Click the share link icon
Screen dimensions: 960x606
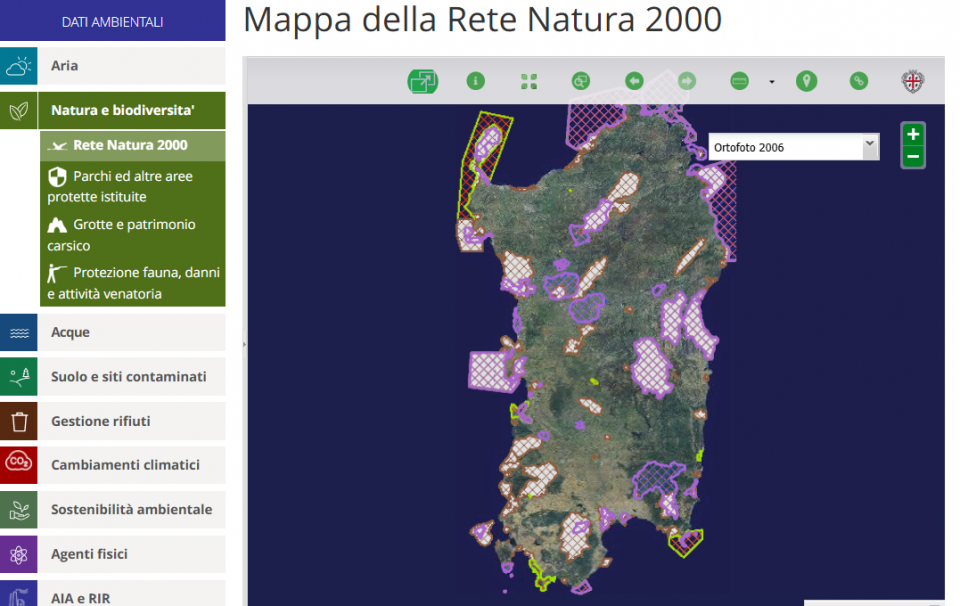tap(858, 82)
